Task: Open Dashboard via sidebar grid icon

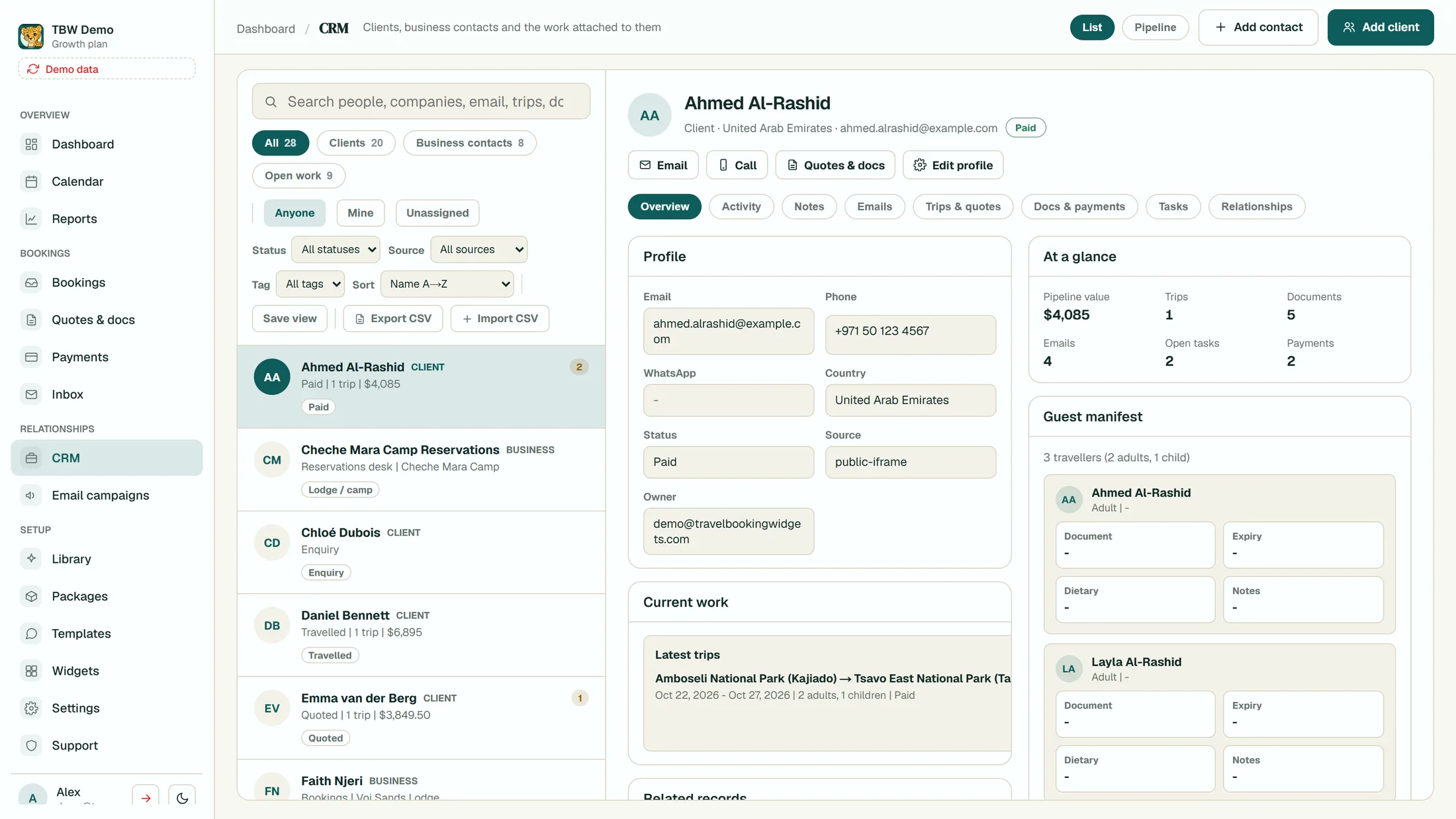Action: click(31, 144)
